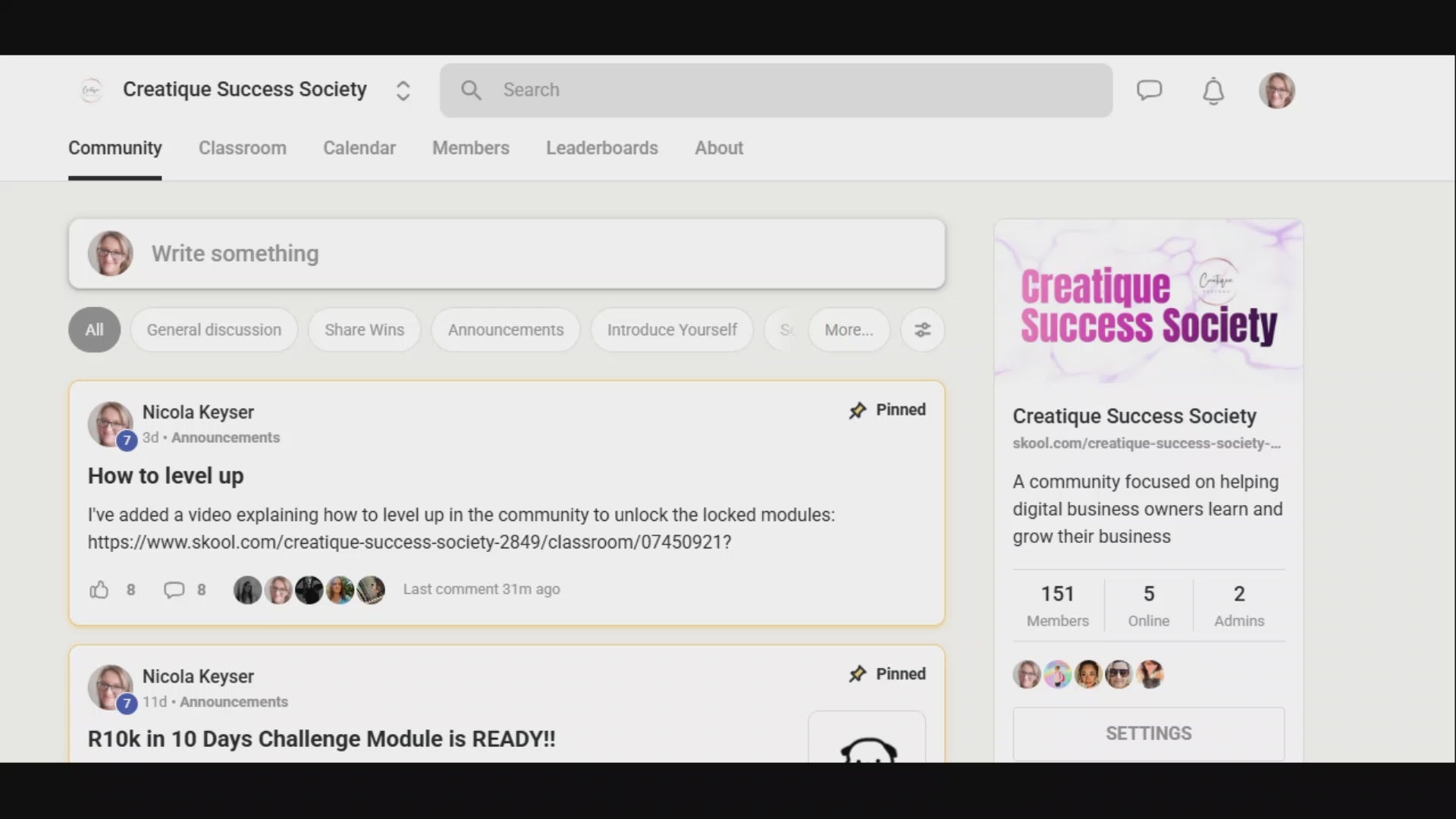This screenshot has width=1456, height=819.
Task: Open the post filter sliders icon
Action: coord(922,330)
